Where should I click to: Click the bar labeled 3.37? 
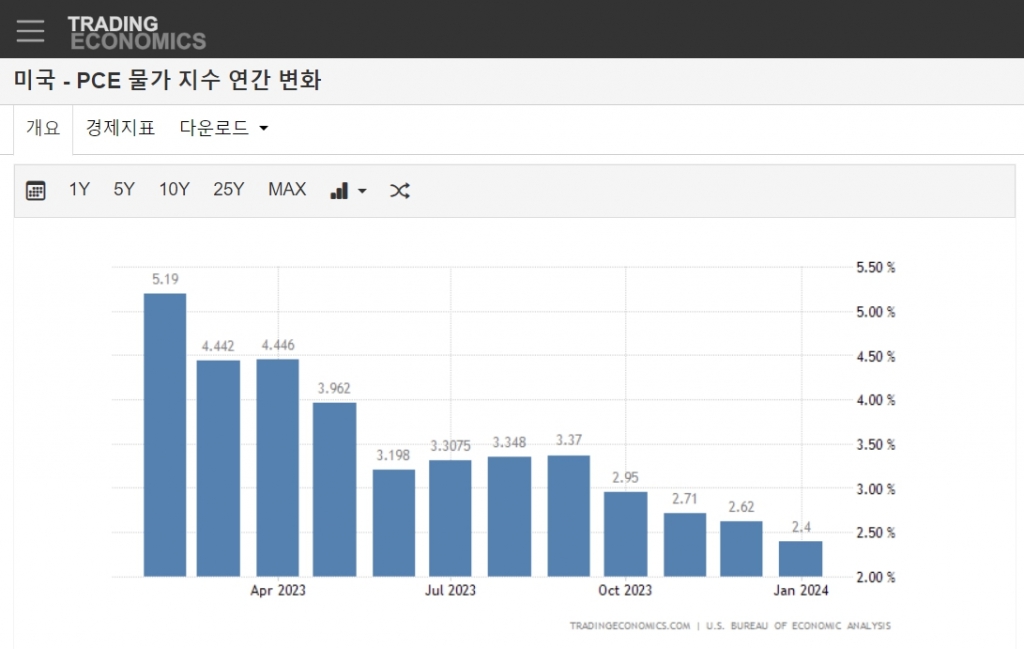[568, 515]
